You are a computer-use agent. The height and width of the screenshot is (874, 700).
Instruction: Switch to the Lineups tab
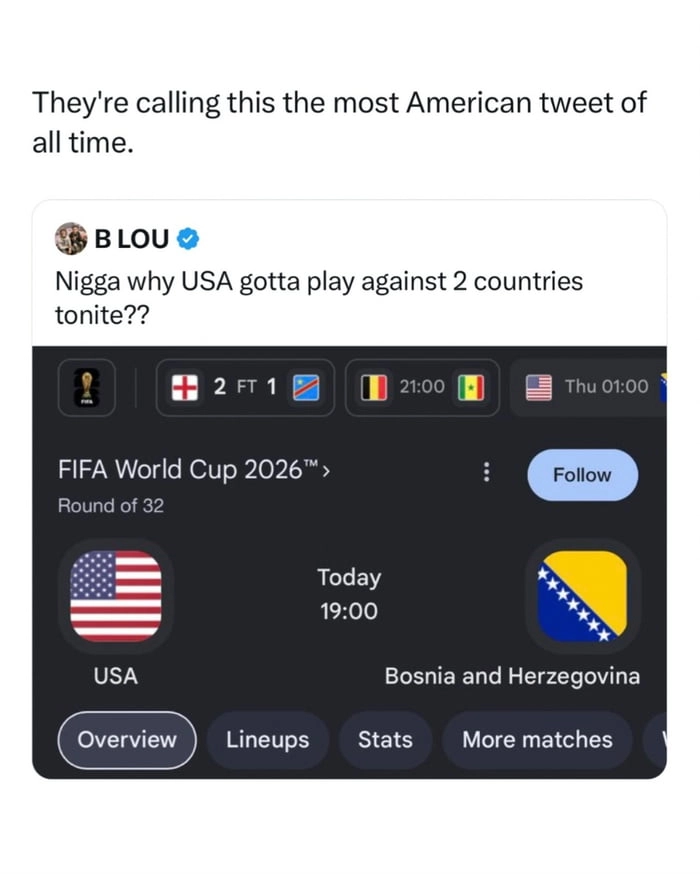pyautogui.click(x=268, y=740)
